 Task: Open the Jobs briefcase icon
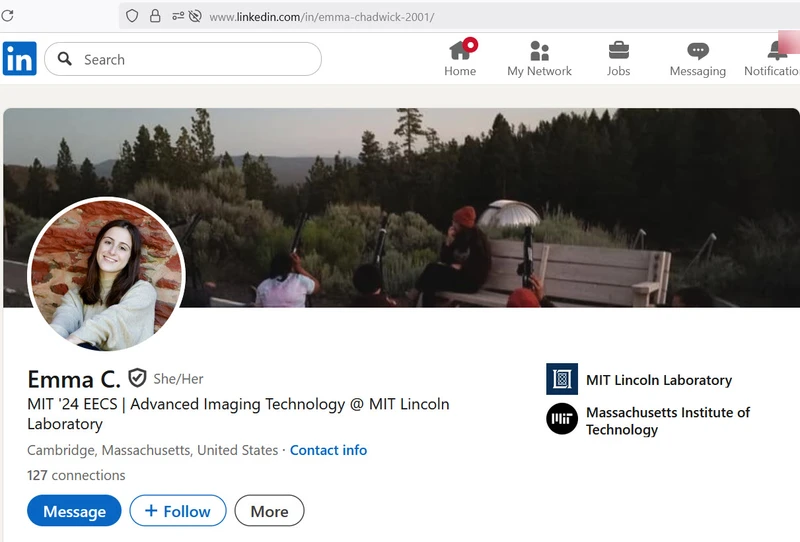point(618,50)
